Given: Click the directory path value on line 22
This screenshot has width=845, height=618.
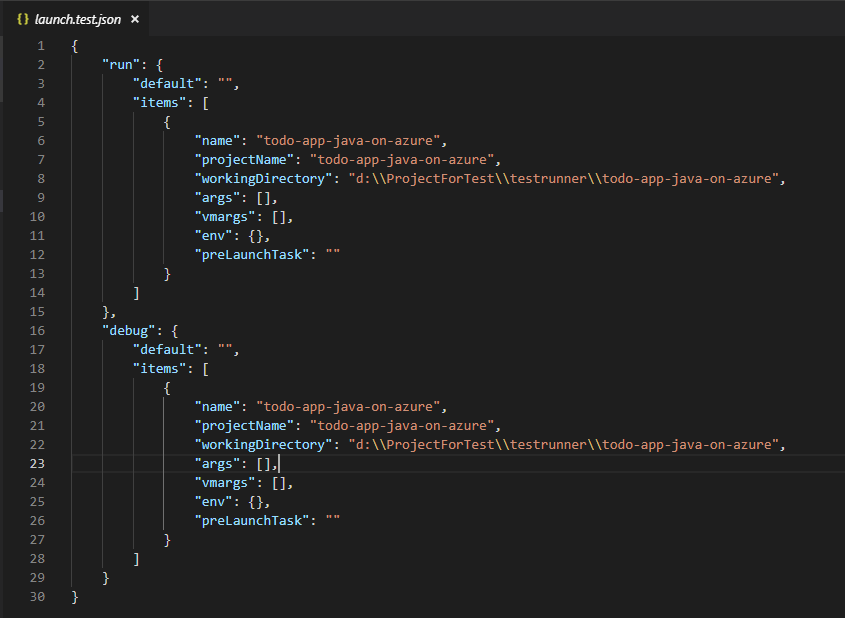Looking at the screenshot, I should [x=564, y=445].
